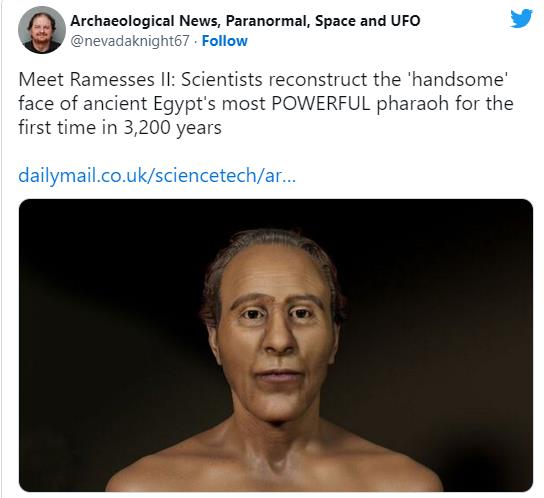Open the author's round profile avatar
This screenshot has width=544, height=498.
click(42, 30)
